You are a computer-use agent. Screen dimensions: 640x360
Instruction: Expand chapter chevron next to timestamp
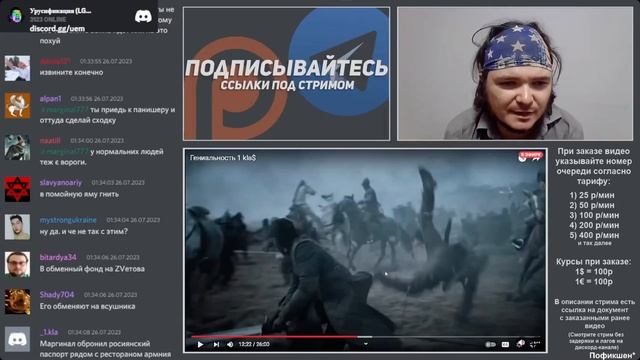click(x=365, y=344)
